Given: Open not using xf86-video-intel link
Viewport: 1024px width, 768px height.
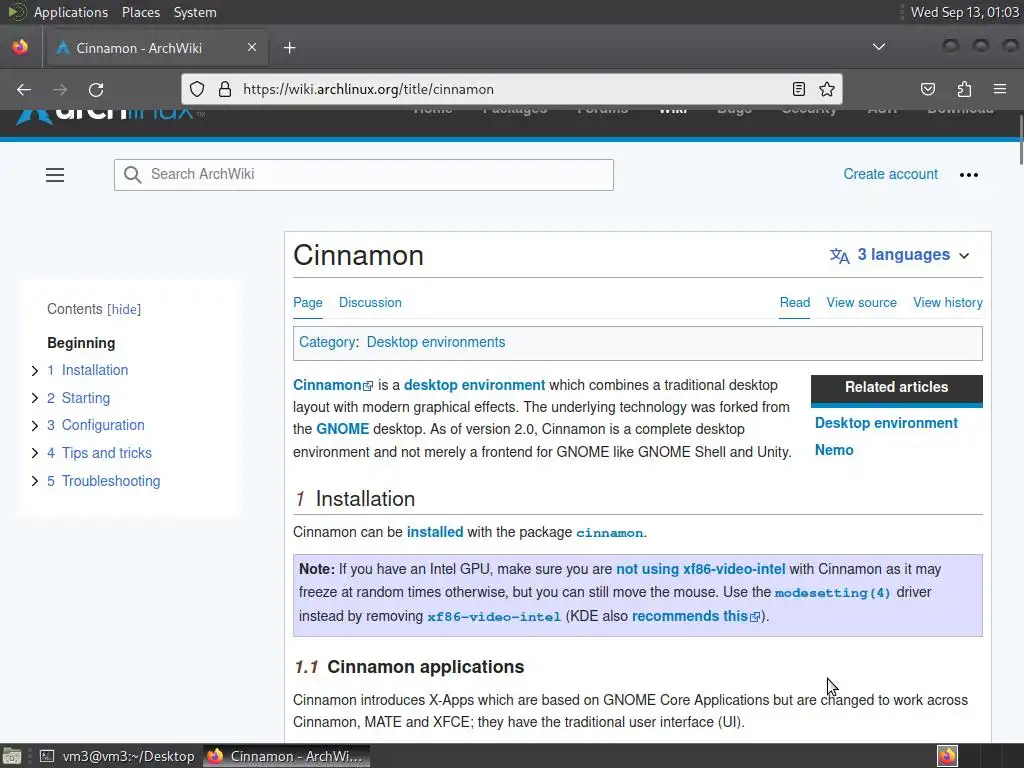Looking at the screenshot, I should pyautogui.click(x=701, y=569).
